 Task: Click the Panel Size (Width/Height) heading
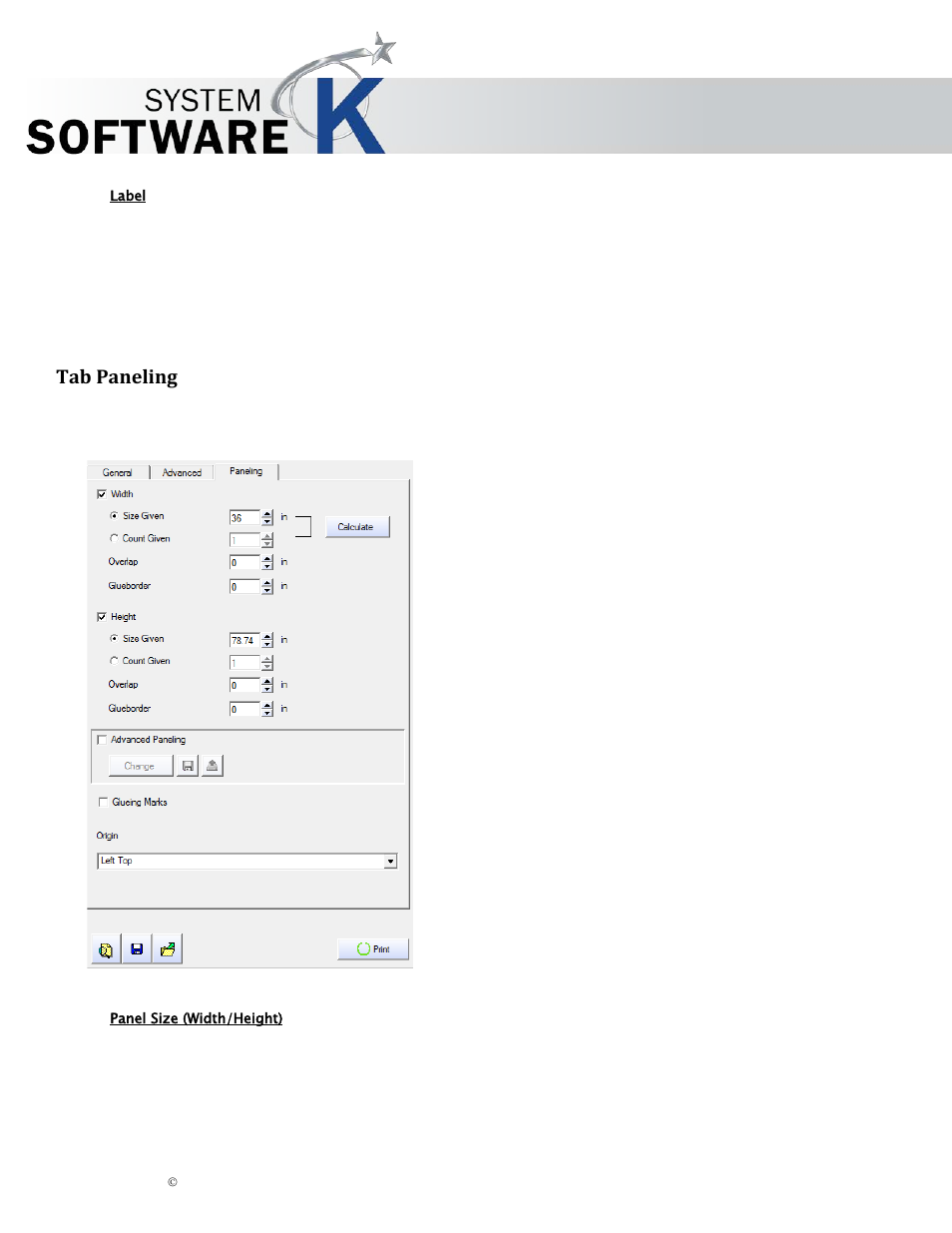[197, 1018]
